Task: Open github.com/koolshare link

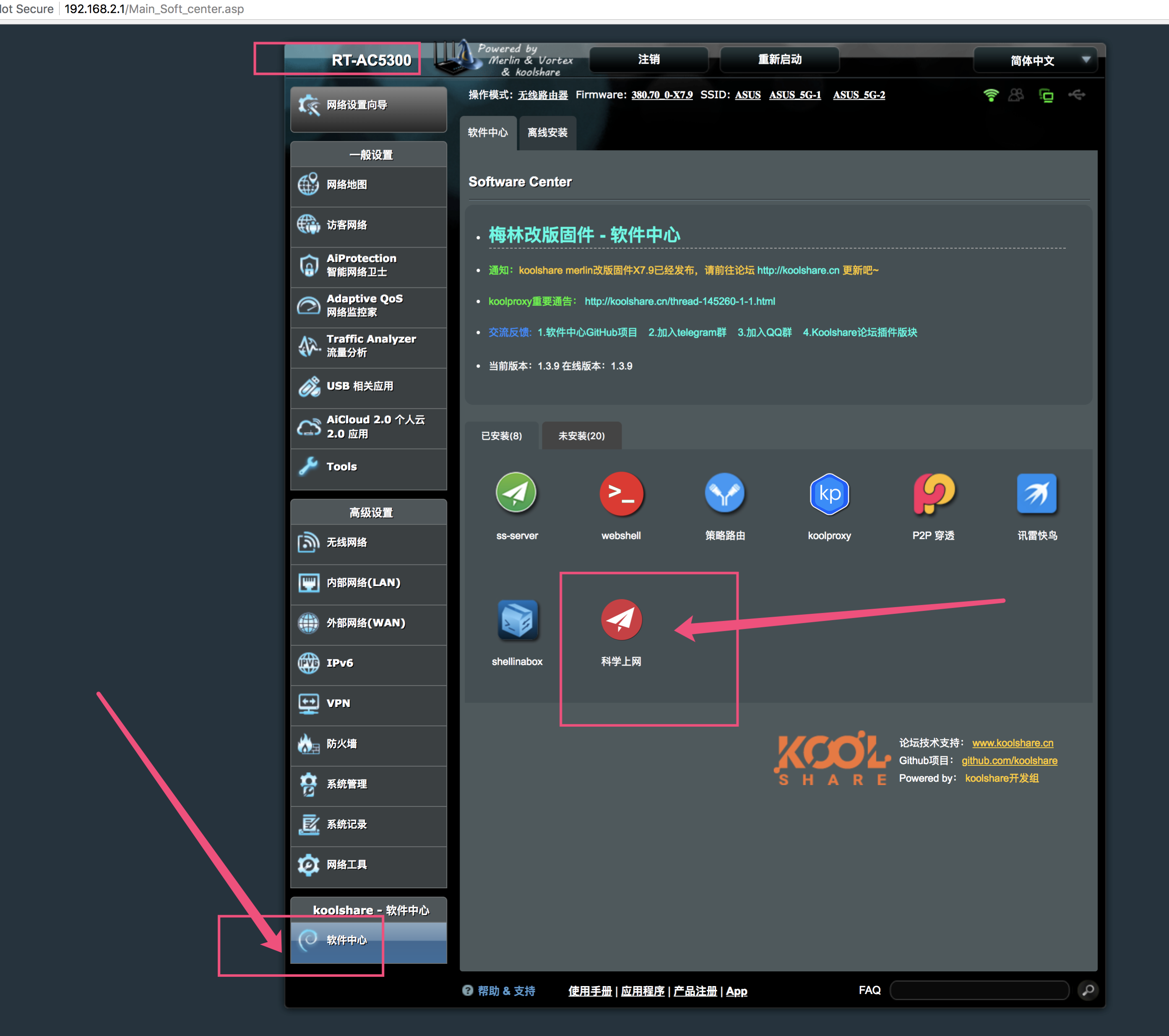Action: pyautogui.click(x=1009, y=761)
